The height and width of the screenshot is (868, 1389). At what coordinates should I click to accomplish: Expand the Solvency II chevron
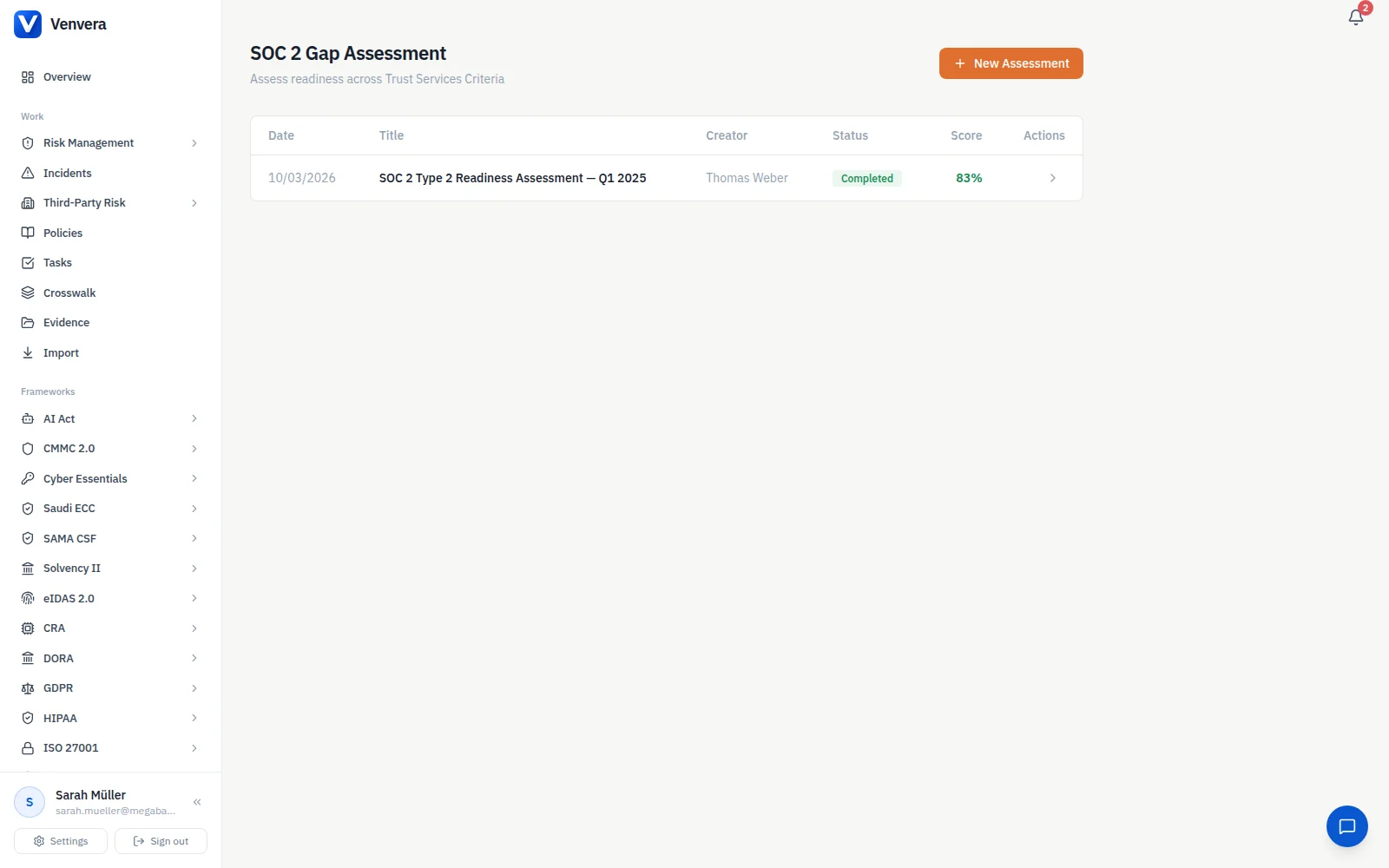click(194, 569)
